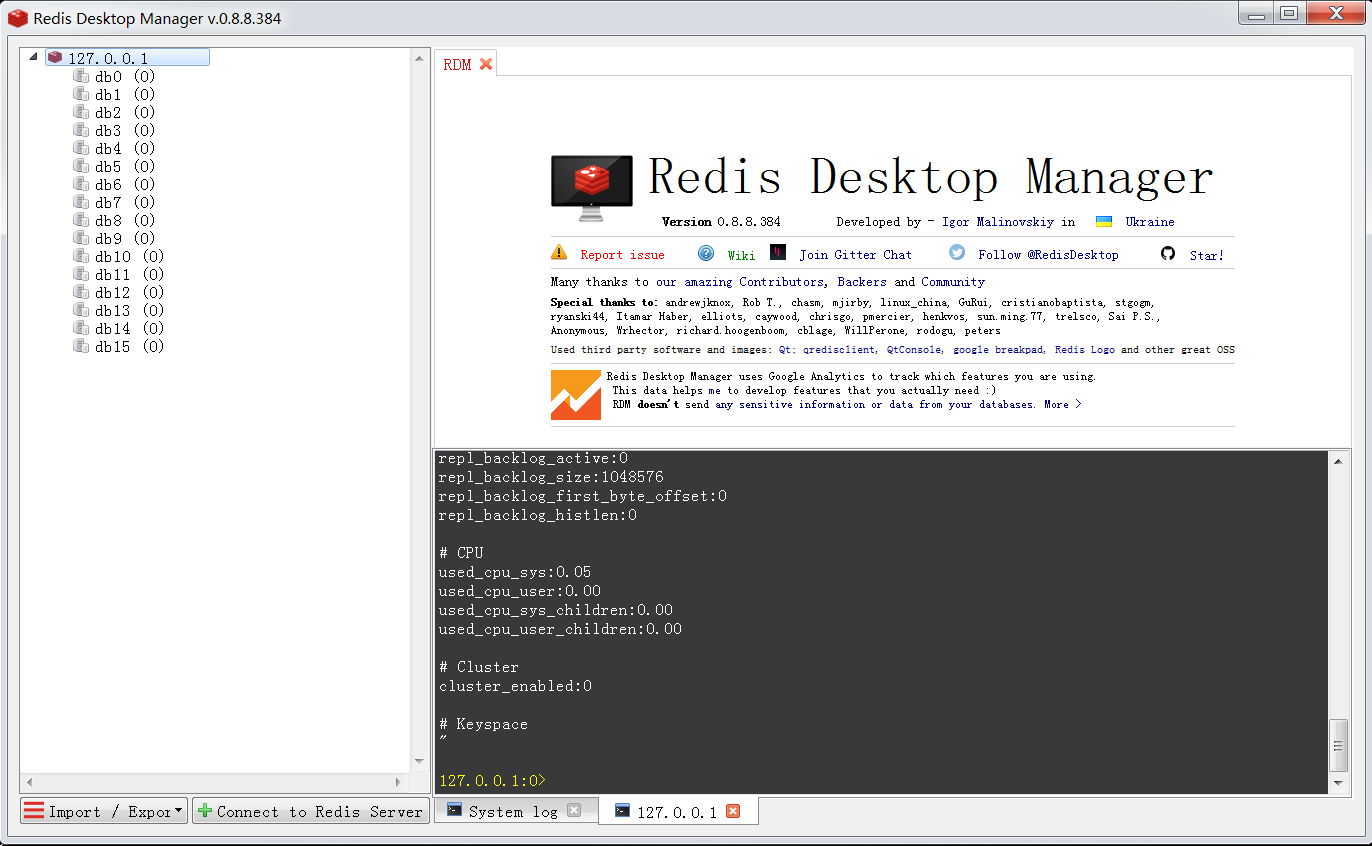Select database db9 (0) in tree

[x=124, y=239]
